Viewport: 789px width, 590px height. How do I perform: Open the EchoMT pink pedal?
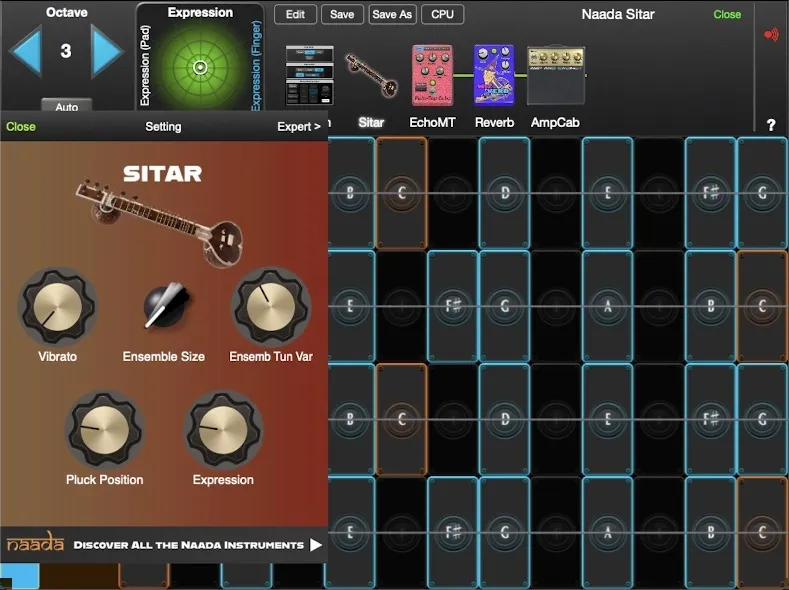432,75
